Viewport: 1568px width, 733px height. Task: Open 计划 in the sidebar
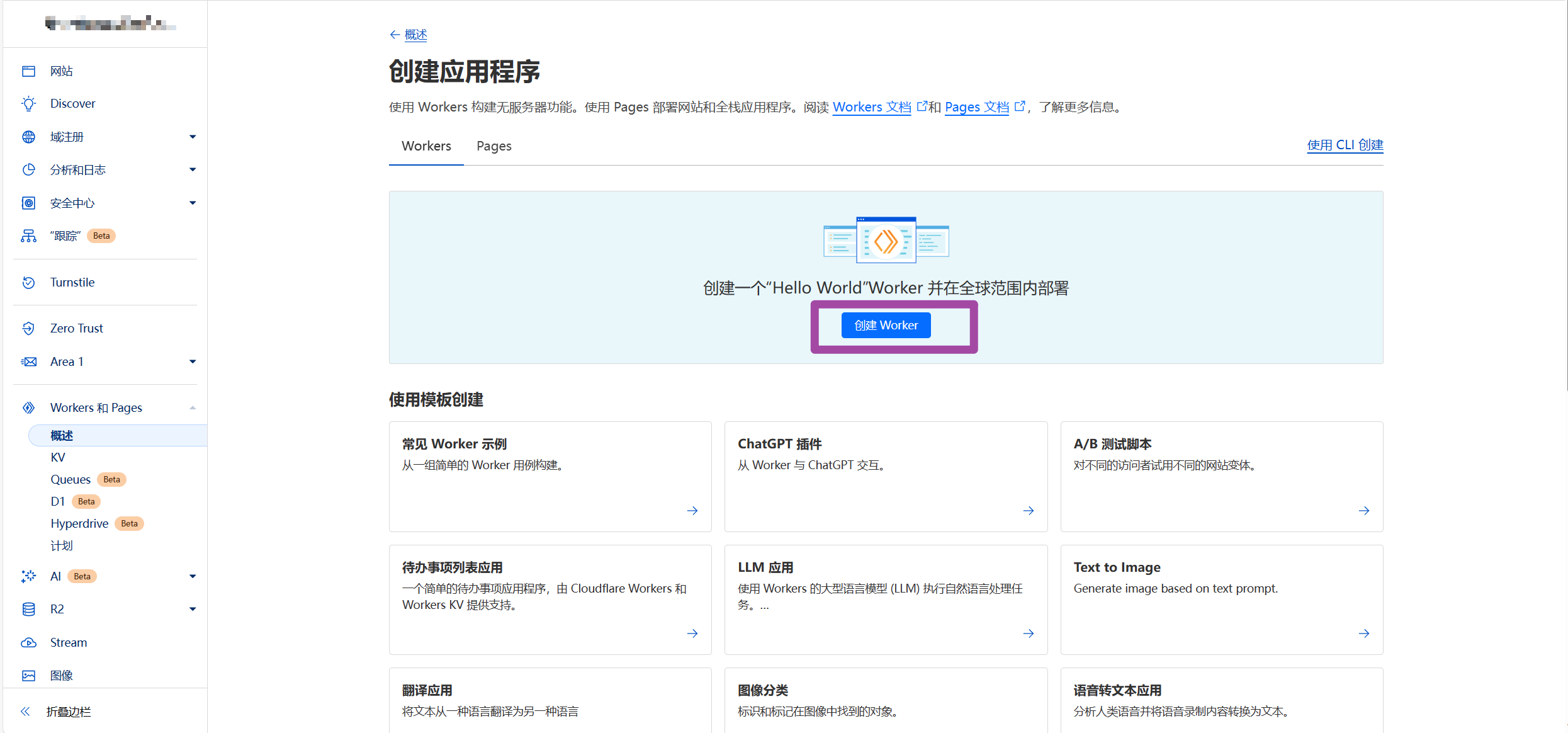pos(62,545)
